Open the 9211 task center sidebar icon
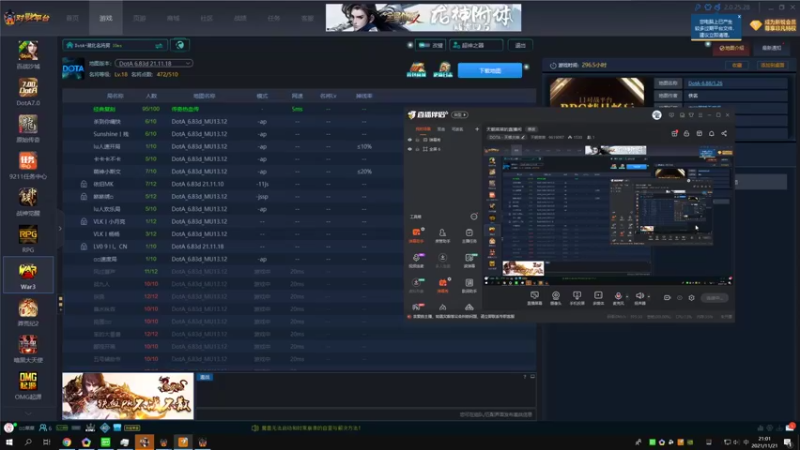Viewport: 800px width, 450px height. coord(28,165)
